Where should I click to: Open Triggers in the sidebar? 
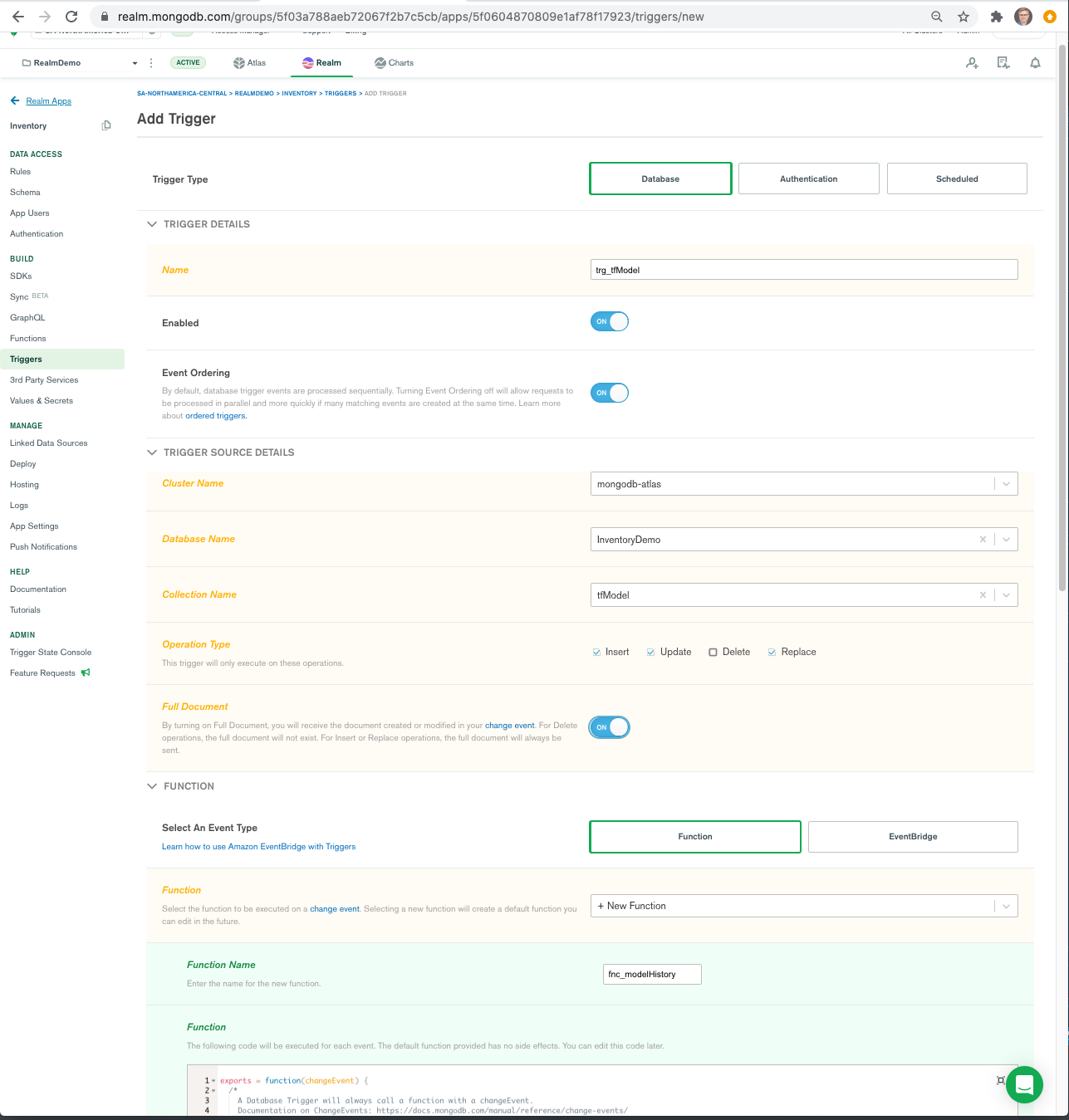tap(62, 359)
